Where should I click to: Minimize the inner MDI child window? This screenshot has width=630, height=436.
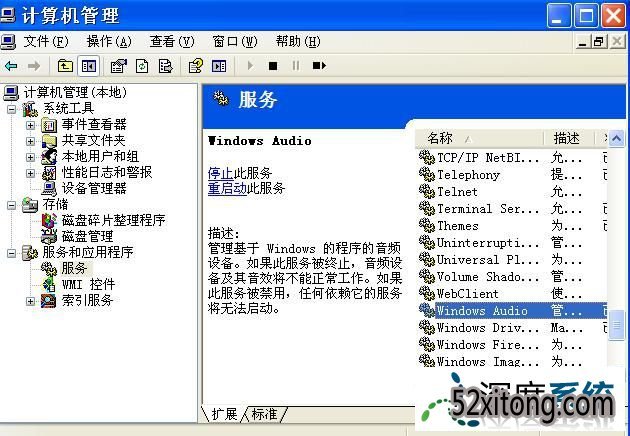(x=582, y=41)
